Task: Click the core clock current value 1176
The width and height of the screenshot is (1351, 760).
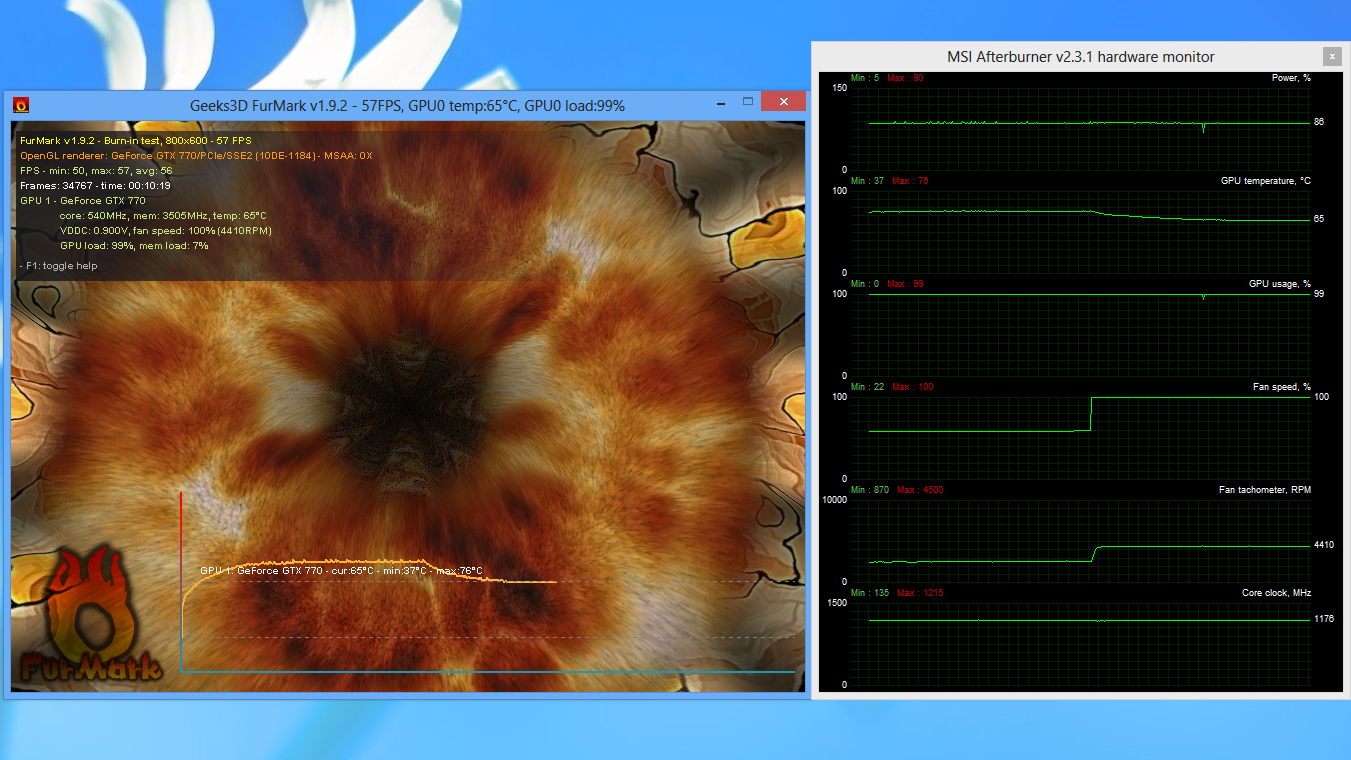Action: [1324, 620]
